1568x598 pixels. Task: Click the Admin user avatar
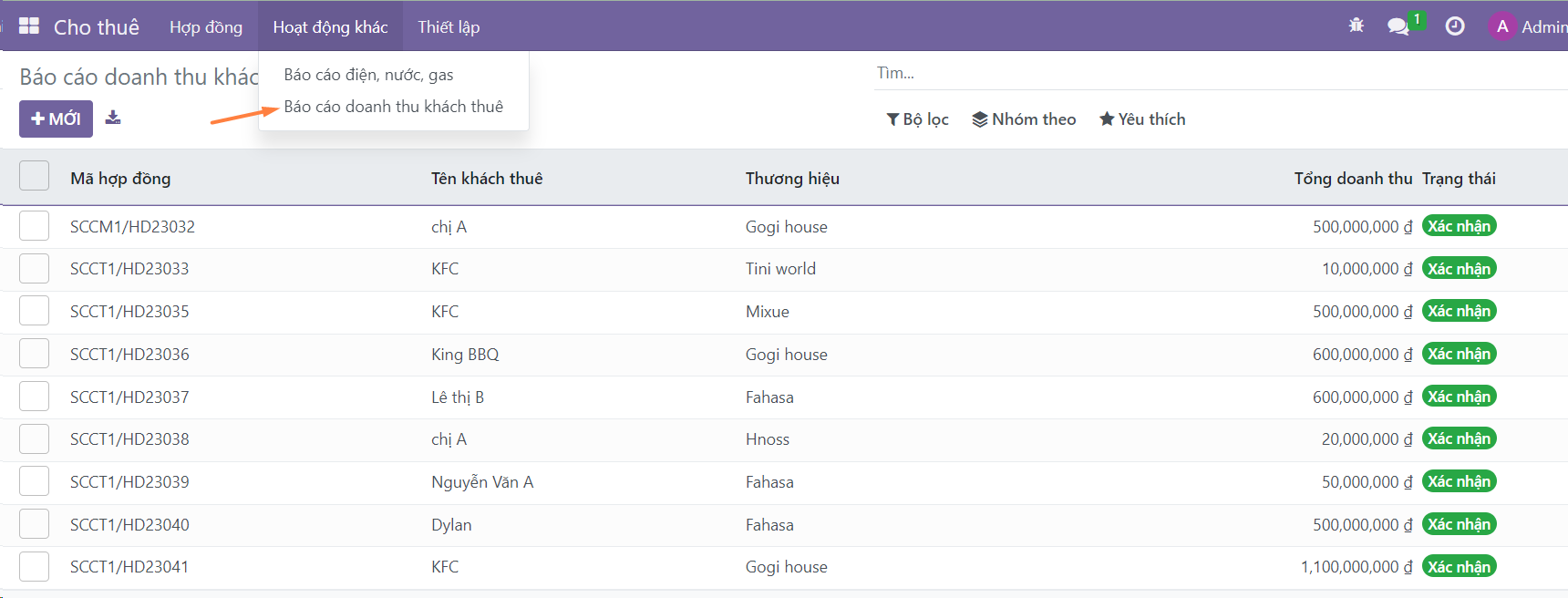pyautogui.click(x=1502, y=26)
